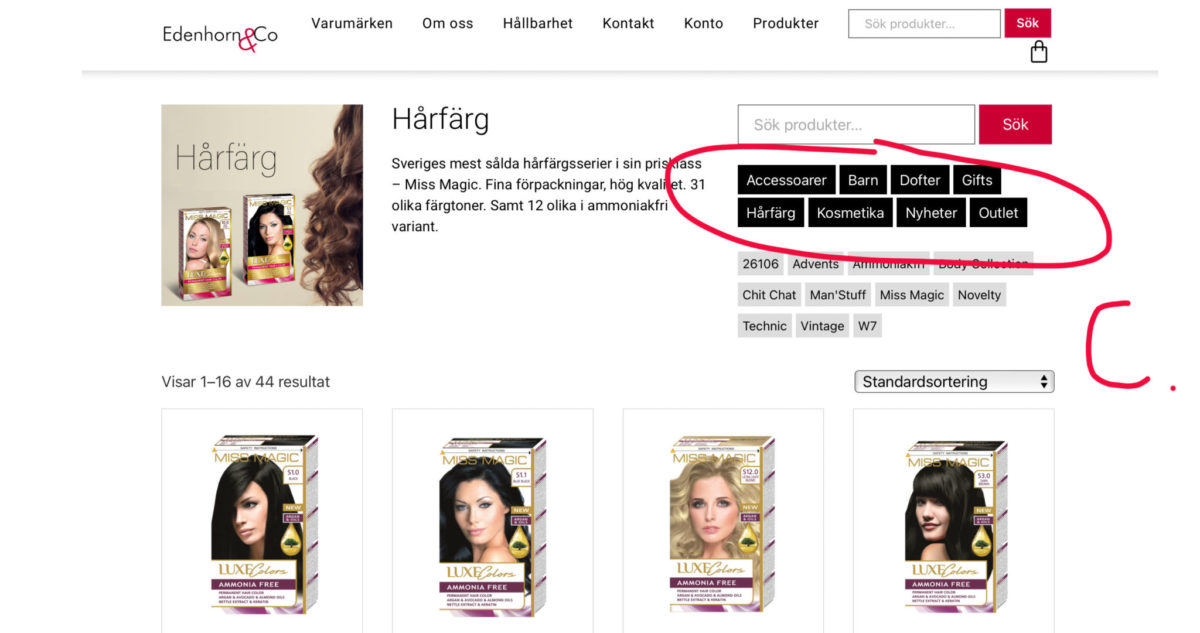Filter by the W7 brand tag

tap(867, 326)
